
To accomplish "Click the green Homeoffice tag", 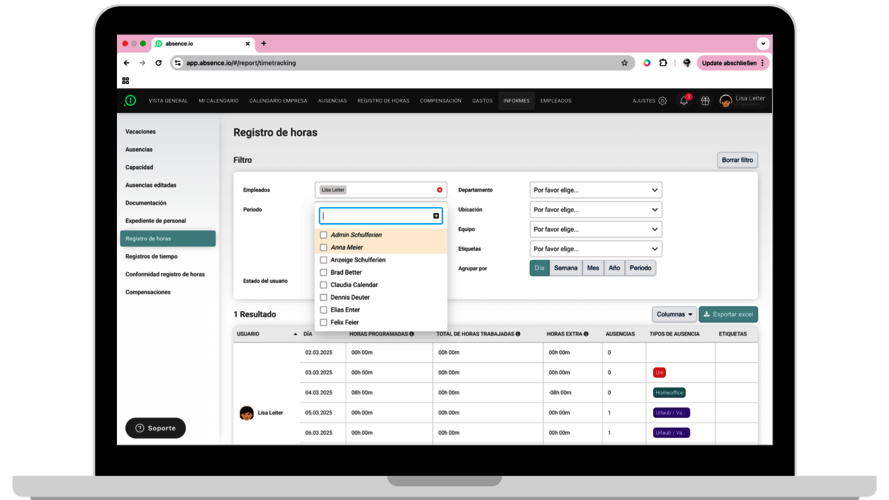I will point(669,392).
